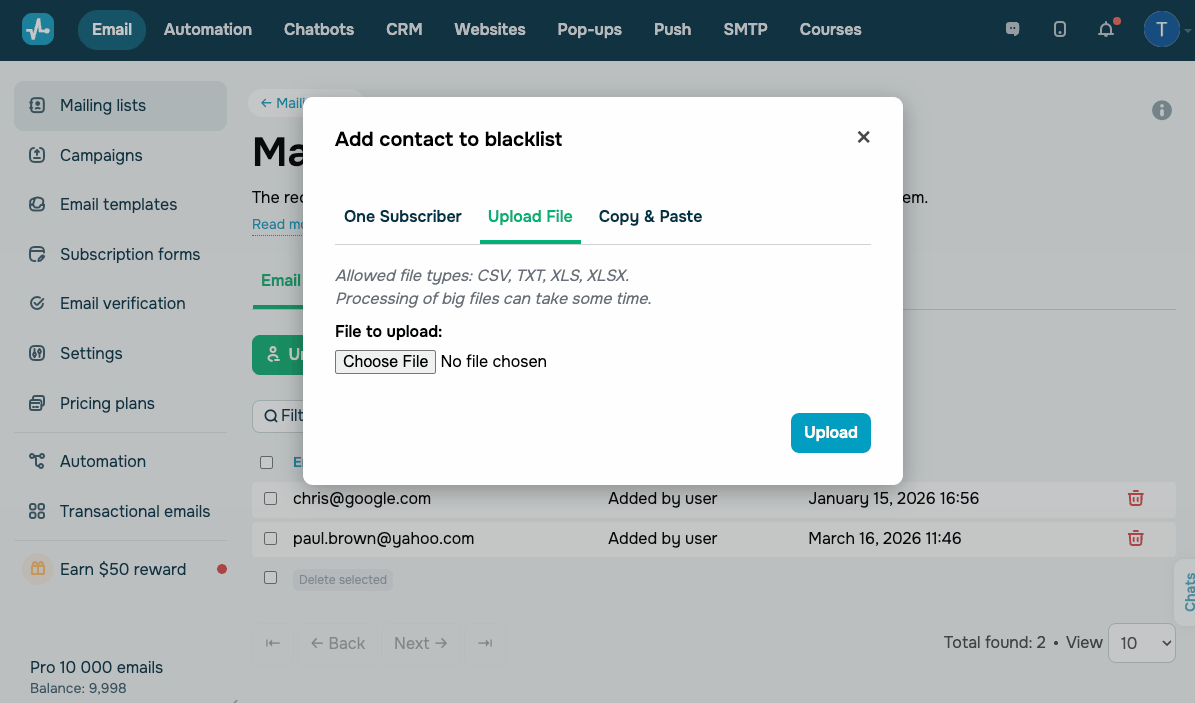Click Choose File to pick a file
This screenshot has width=1195, height=703.
pyautogui.click(x=385, y=361)
